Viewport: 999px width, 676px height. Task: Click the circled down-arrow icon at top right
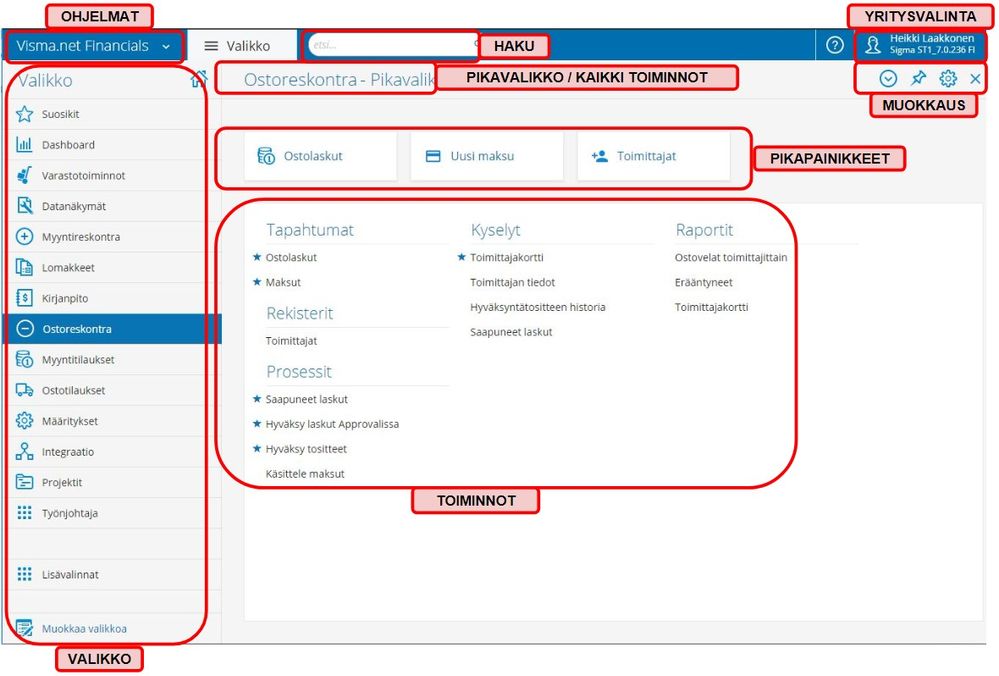click(888, 78)
